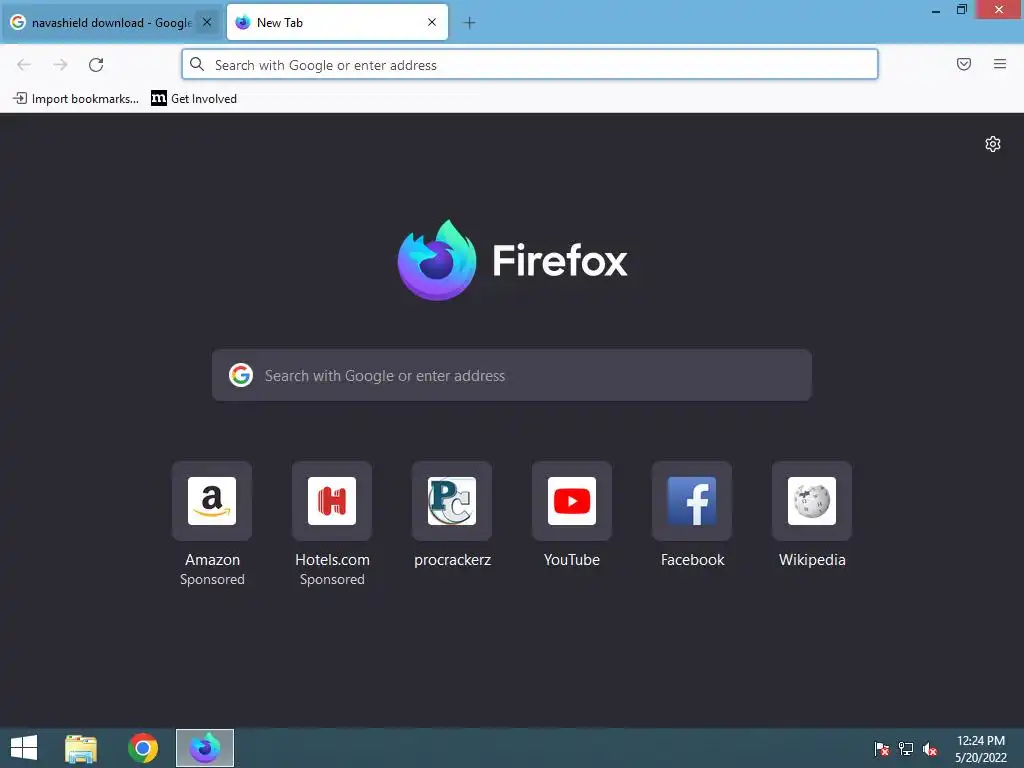1024x768 pixels.
Task: Open new tab personalize gear
Action: coord(993,144)
